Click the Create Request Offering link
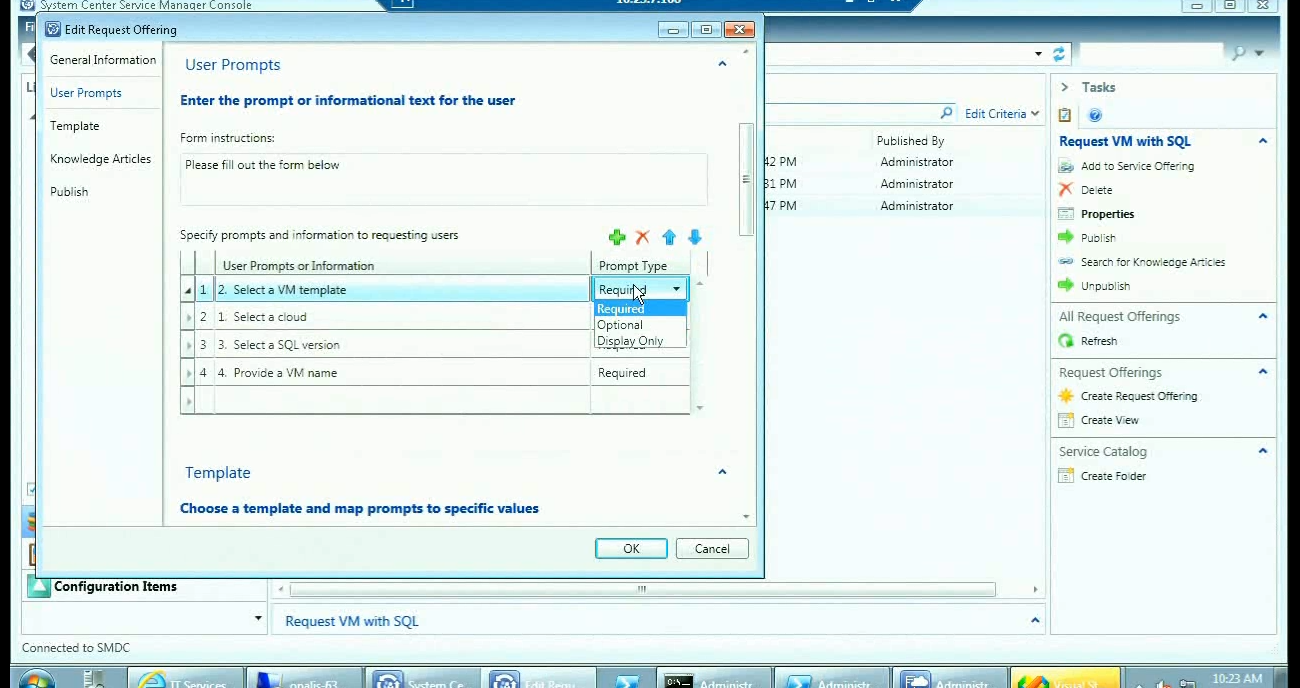Screen dimensions: 1300x688 [1139, 396]
